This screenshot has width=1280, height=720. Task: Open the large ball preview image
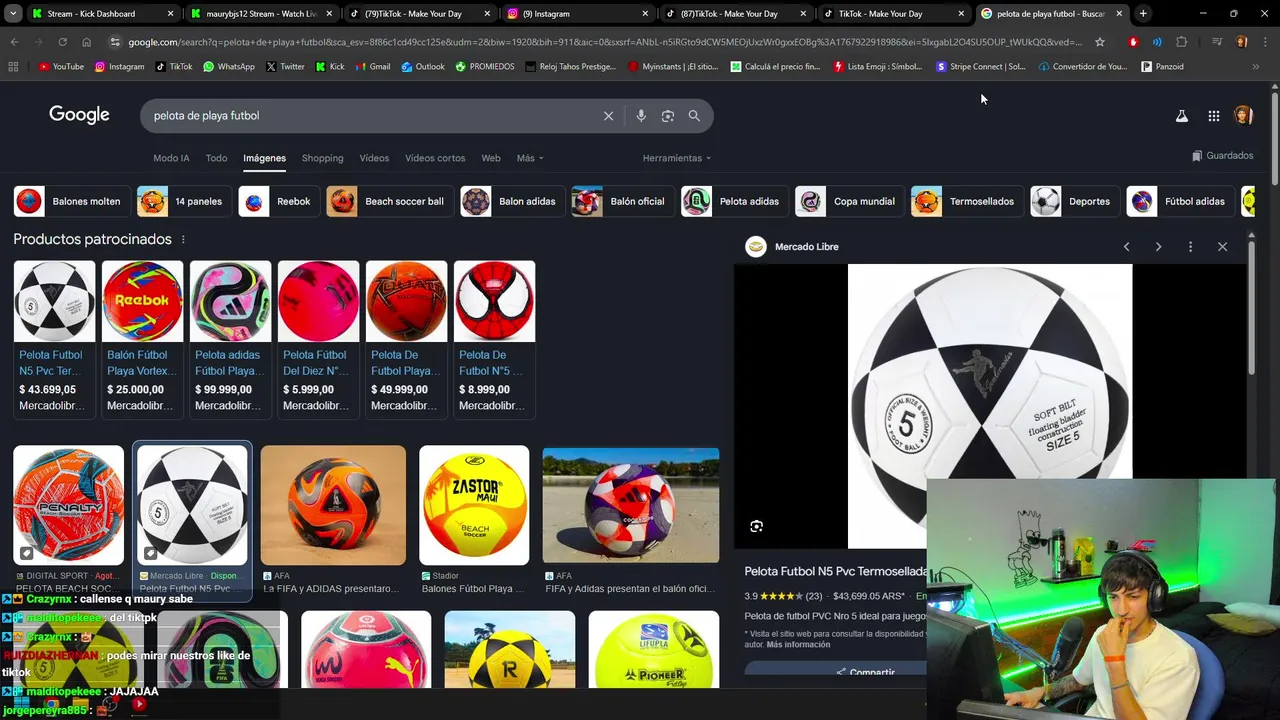[x=990, y=406]
